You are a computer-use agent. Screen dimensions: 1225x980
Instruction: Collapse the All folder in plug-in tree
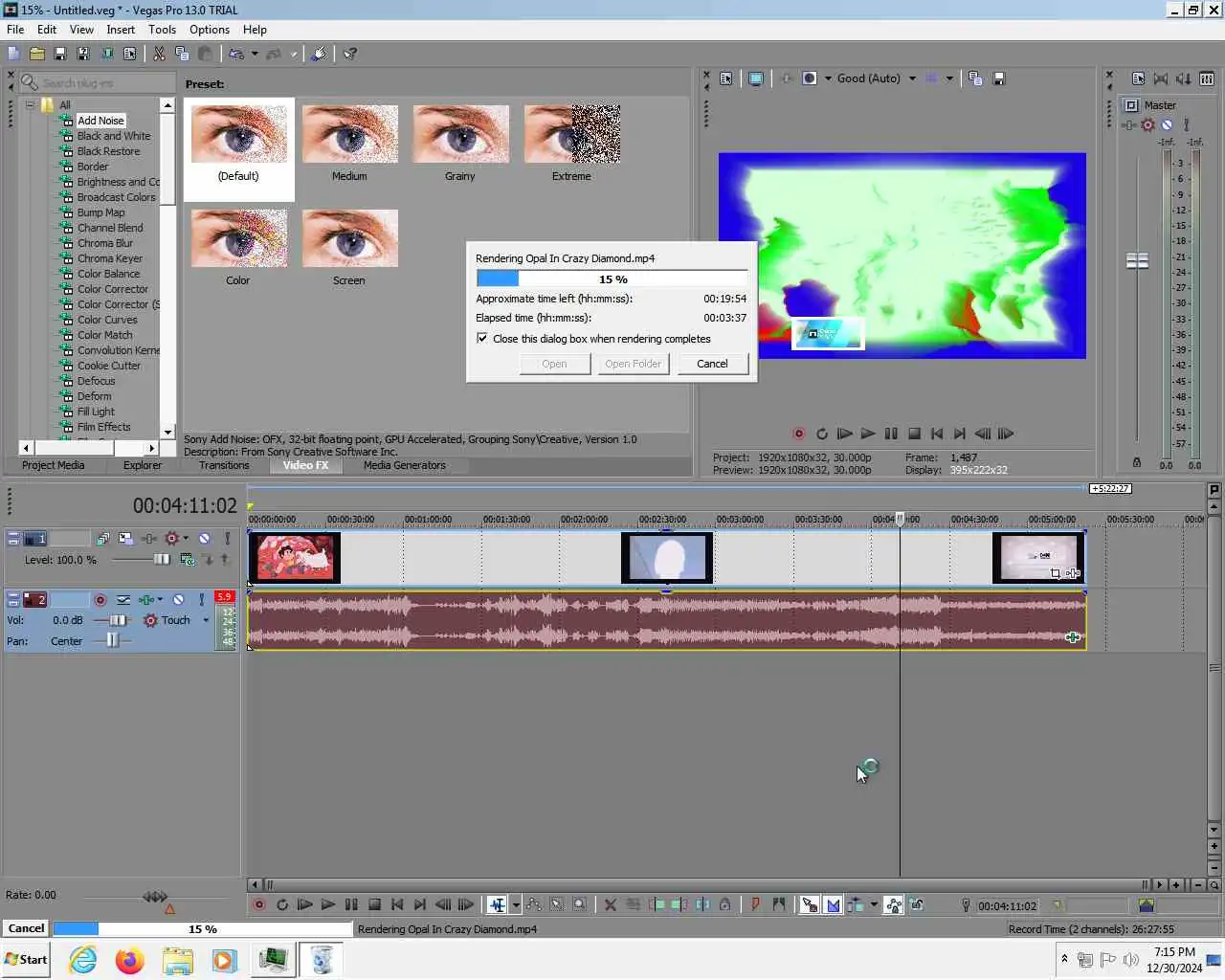click(x=30, y=105)
